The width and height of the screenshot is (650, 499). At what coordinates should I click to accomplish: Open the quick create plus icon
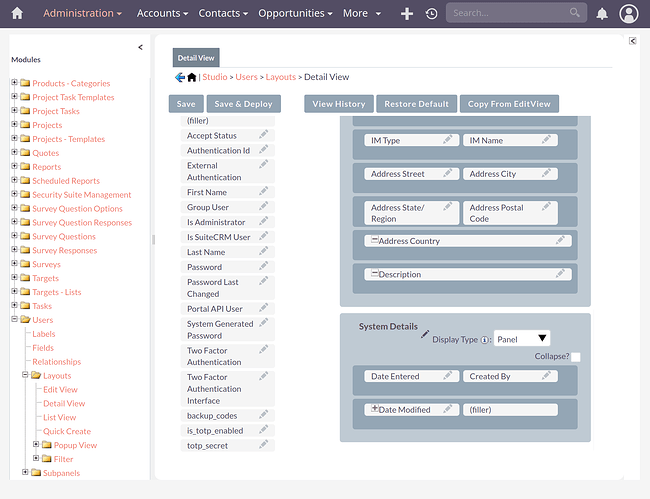tap(407, 14)
